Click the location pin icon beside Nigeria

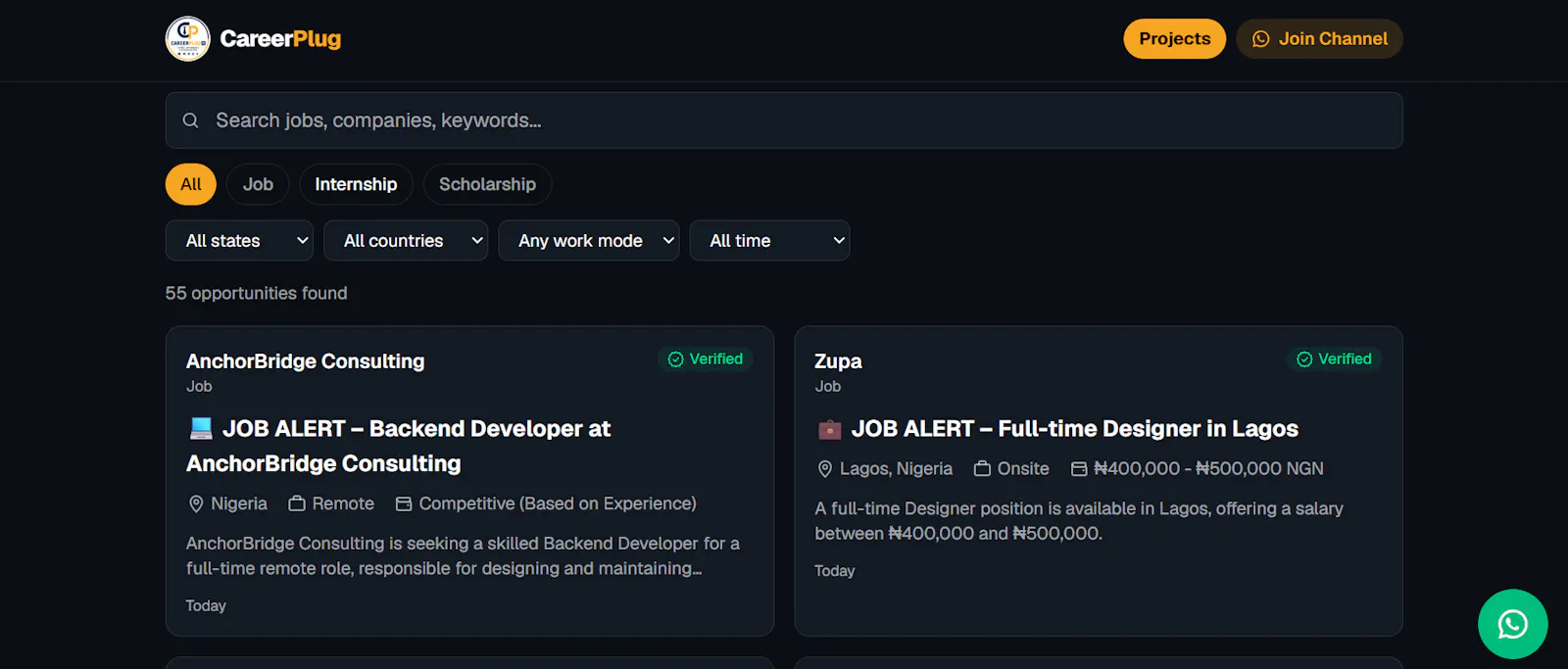[196, 503]
